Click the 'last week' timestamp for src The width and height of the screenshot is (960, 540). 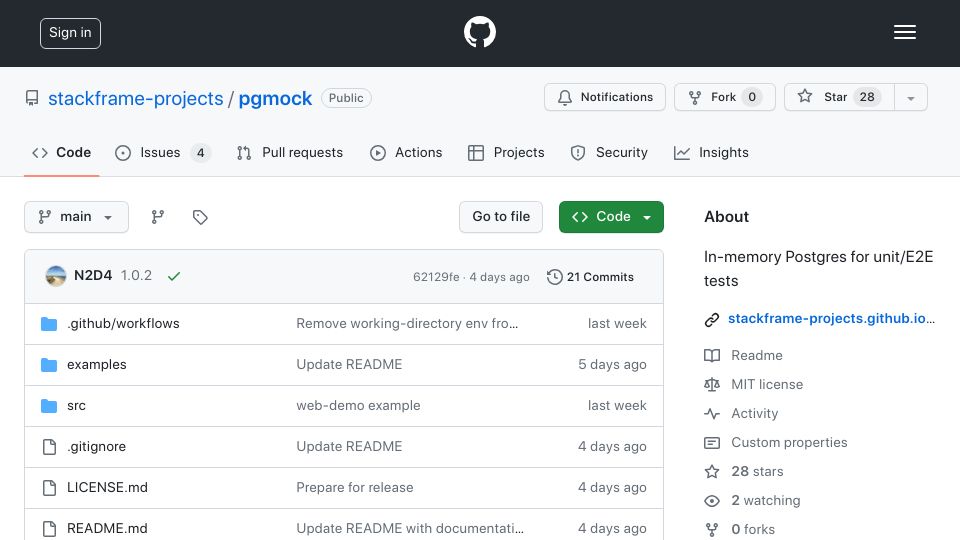point(617,405)
